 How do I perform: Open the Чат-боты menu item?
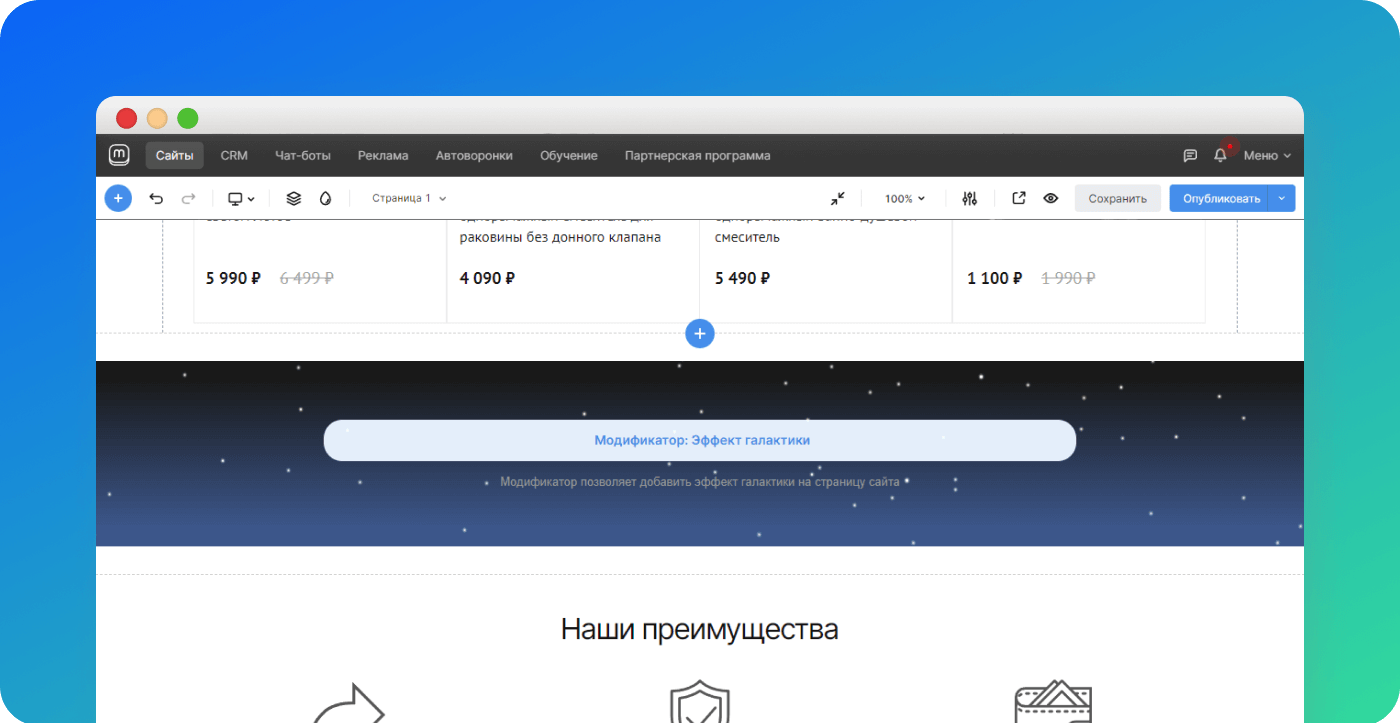pyautogui.click(x=302, y=156)
